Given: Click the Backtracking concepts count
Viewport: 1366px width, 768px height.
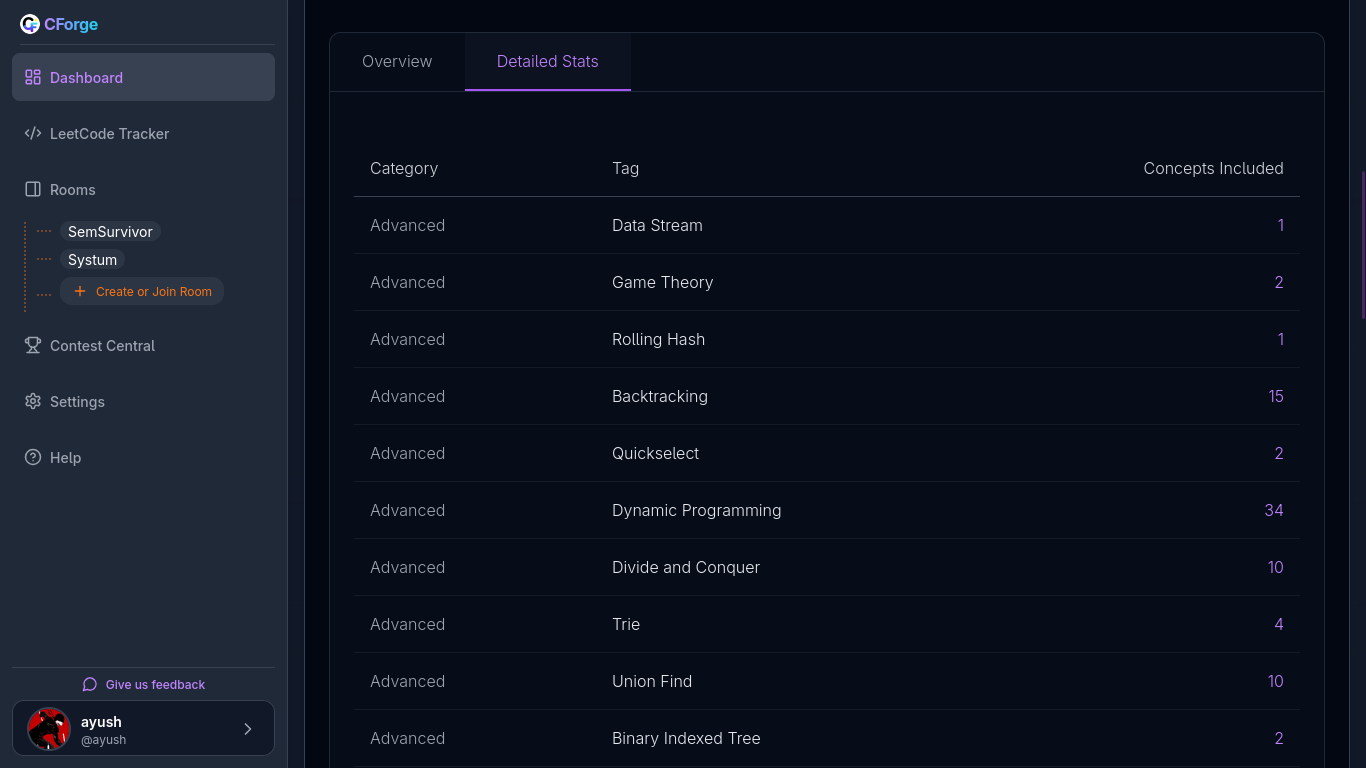Looking at the screenshot, I should (1276, 396).
